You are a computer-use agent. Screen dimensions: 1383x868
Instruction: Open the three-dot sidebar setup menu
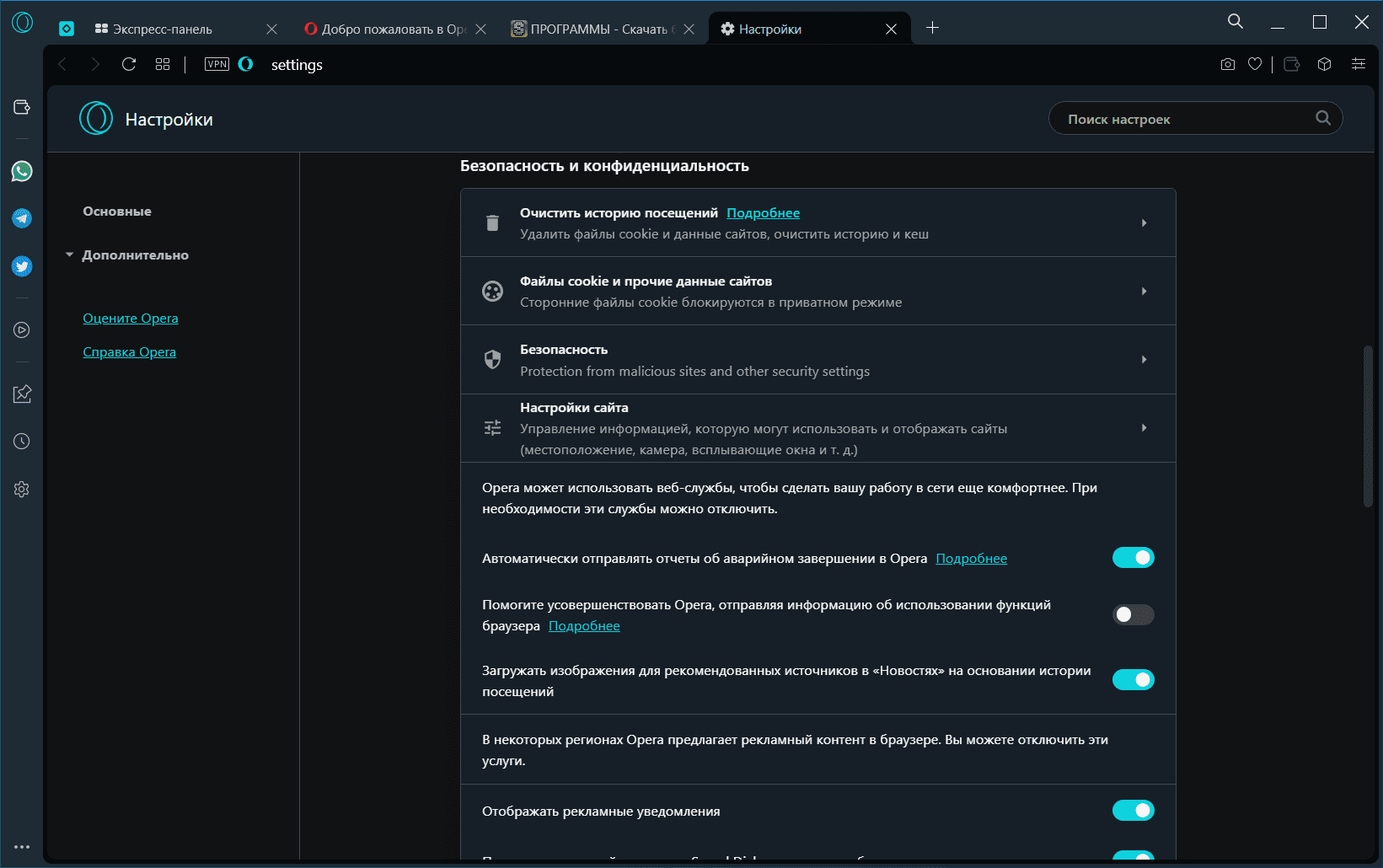point(22,847)
